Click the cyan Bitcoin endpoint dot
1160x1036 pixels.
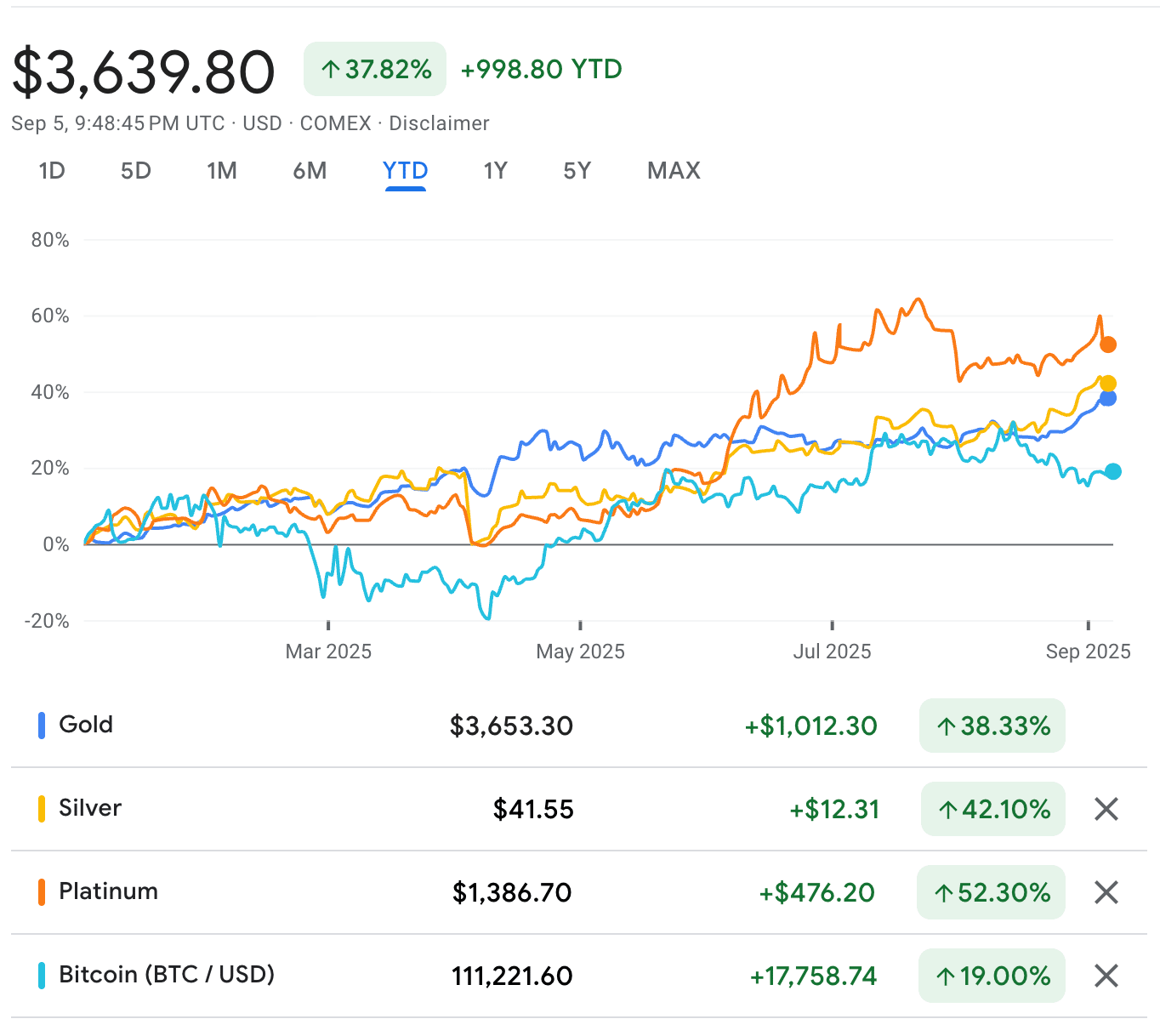1112,471
